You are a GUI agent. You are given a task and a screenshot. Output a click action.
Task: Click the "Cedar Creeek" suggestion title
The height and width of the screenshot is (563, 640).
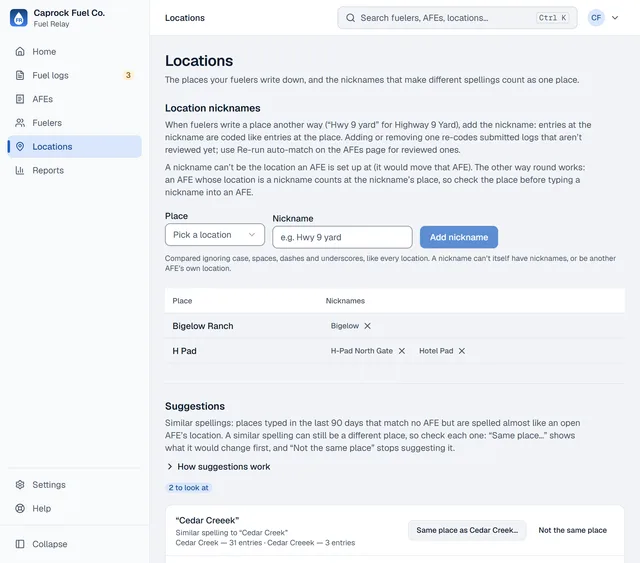207,520
